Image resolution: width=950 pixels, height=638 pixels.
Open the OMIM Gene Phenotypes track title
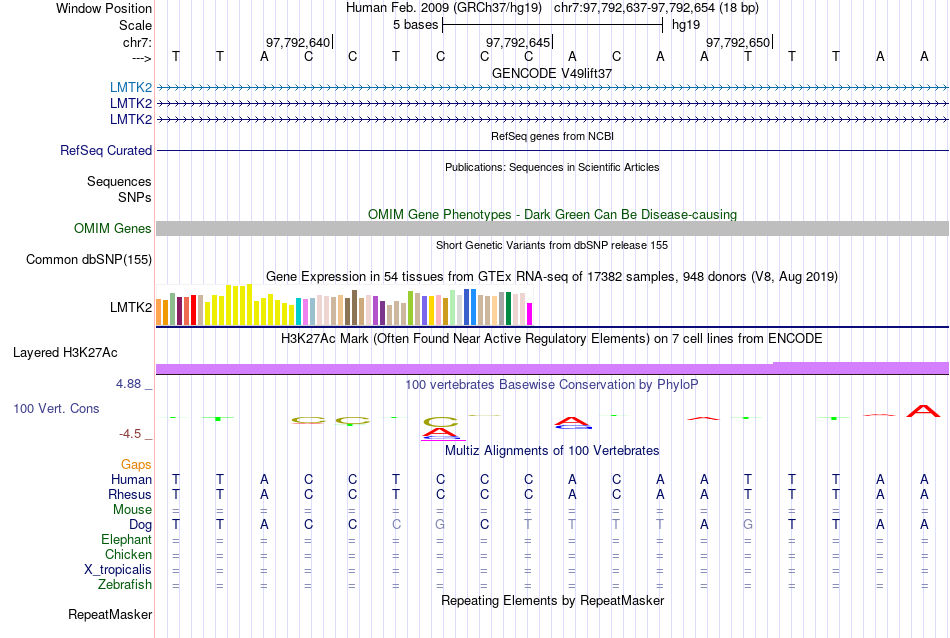[x=552, y=214]
